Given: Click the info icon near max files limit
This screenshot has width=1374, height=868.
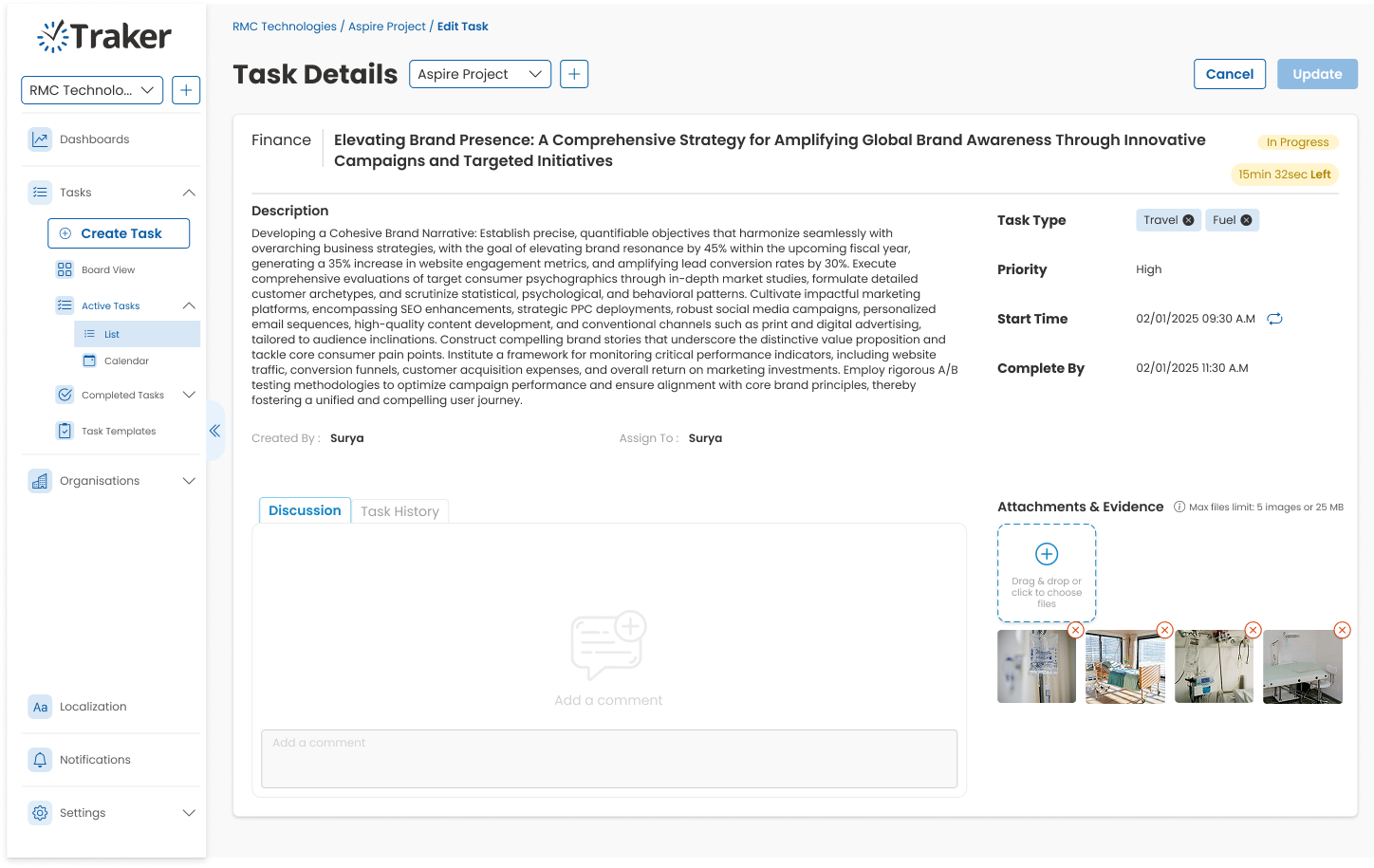Looking at the screenshot, I should click(1179, 507).
